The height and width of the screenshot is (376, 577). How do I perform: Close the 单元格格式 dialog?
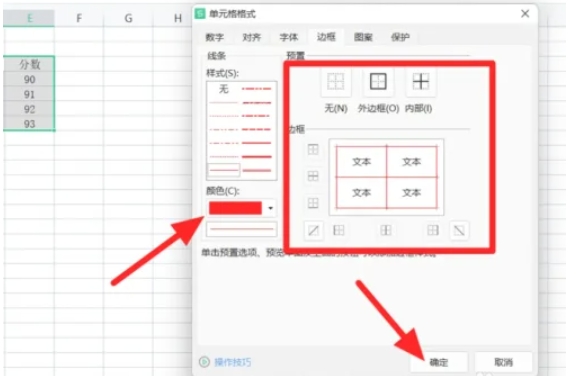point(525,14)
